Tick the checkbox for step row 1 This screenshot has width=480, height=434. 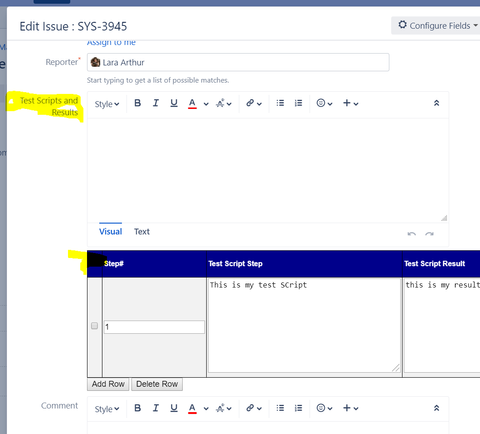click(x=94, y=326)
